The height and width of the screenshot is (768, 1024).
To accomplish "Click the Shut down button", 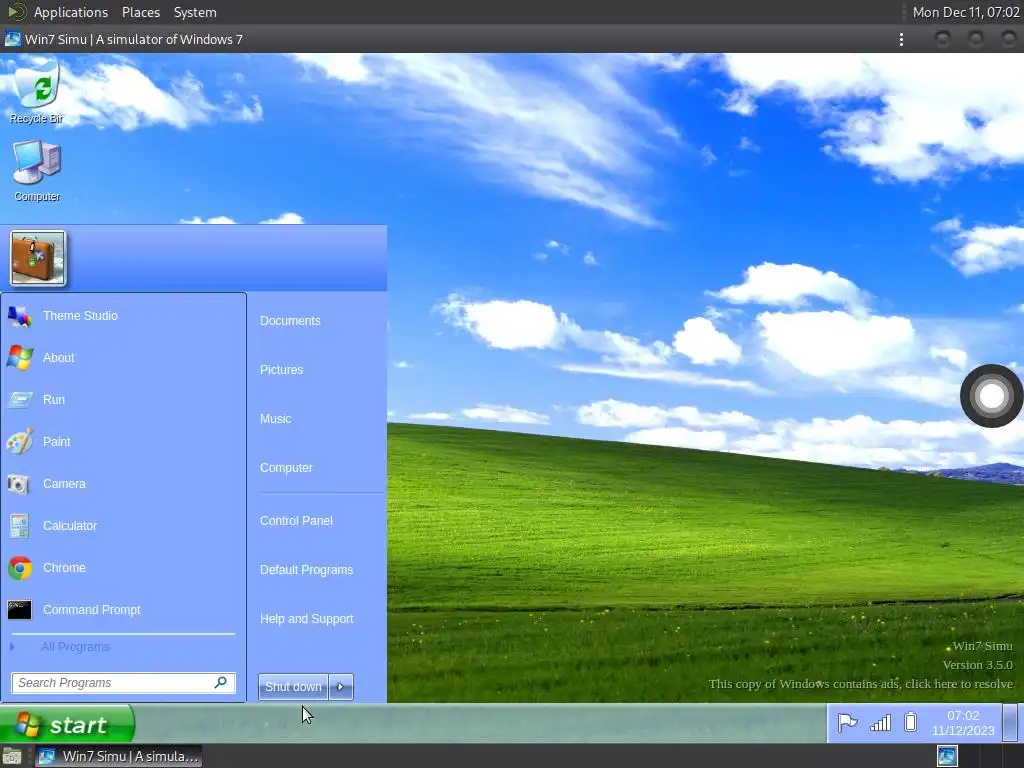I will click(293, 687).
